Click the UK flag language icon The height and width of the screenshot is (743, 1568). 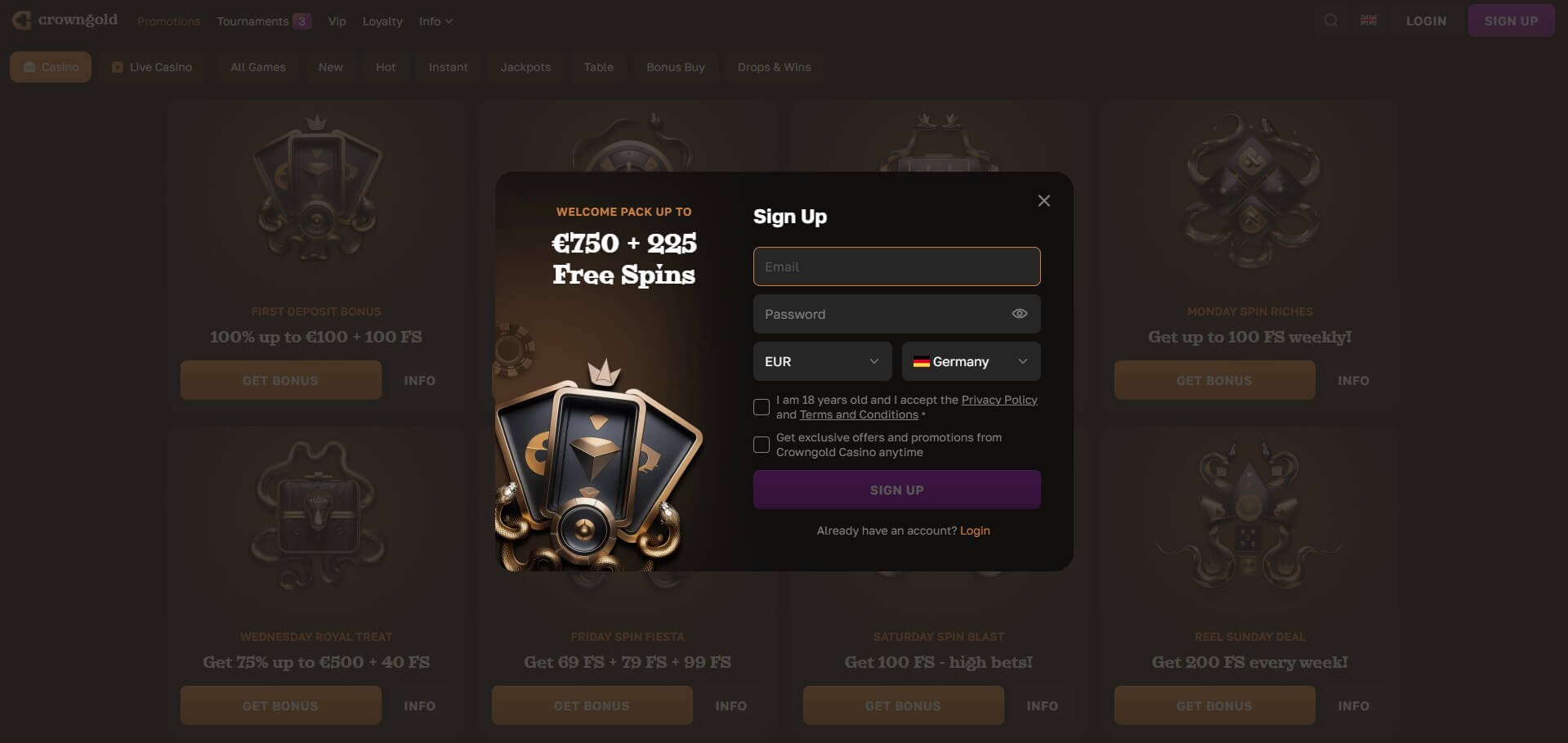coord(1369,20)
